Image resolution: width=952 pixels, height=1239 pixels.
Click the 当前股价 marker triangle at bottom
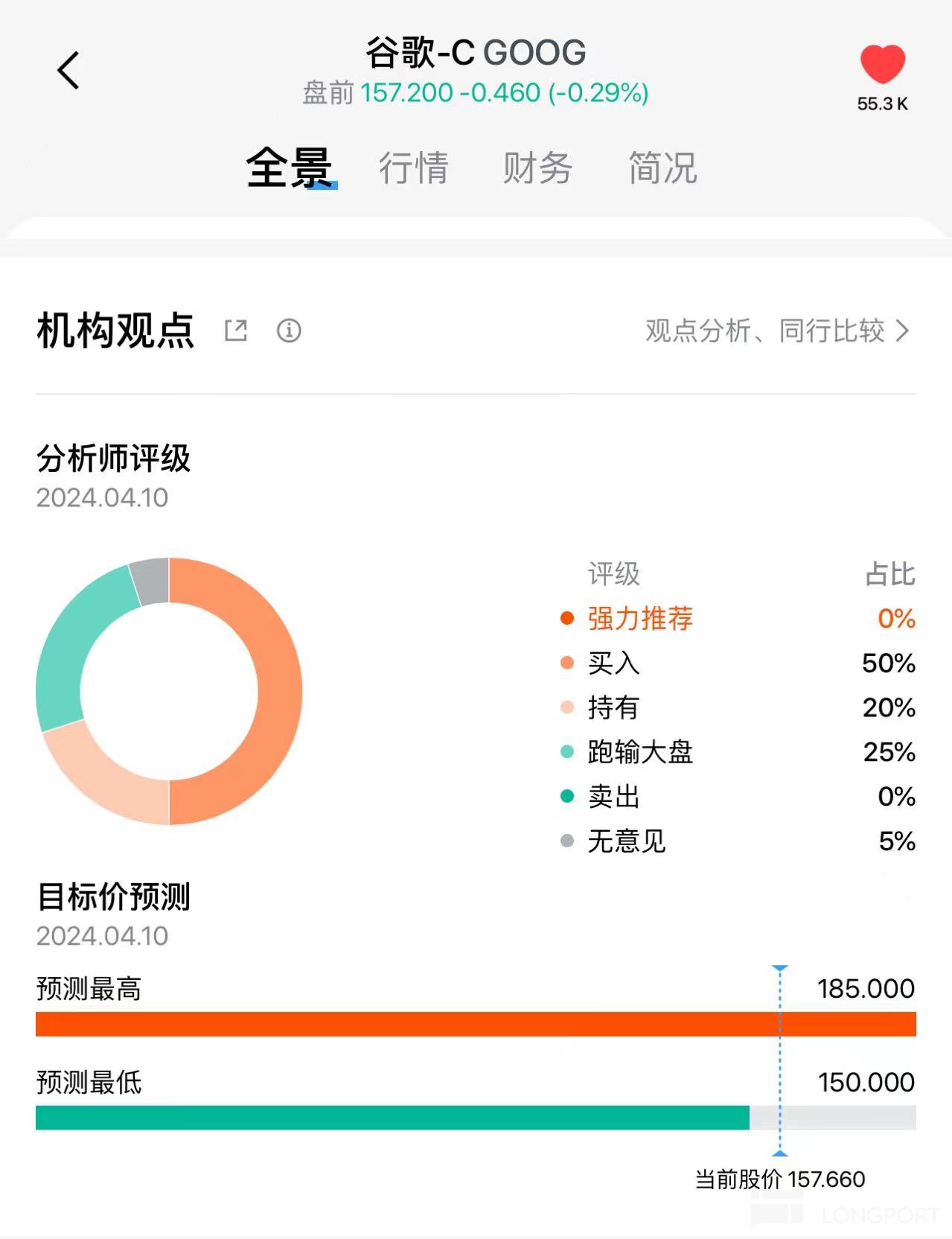coord(780,1153)
